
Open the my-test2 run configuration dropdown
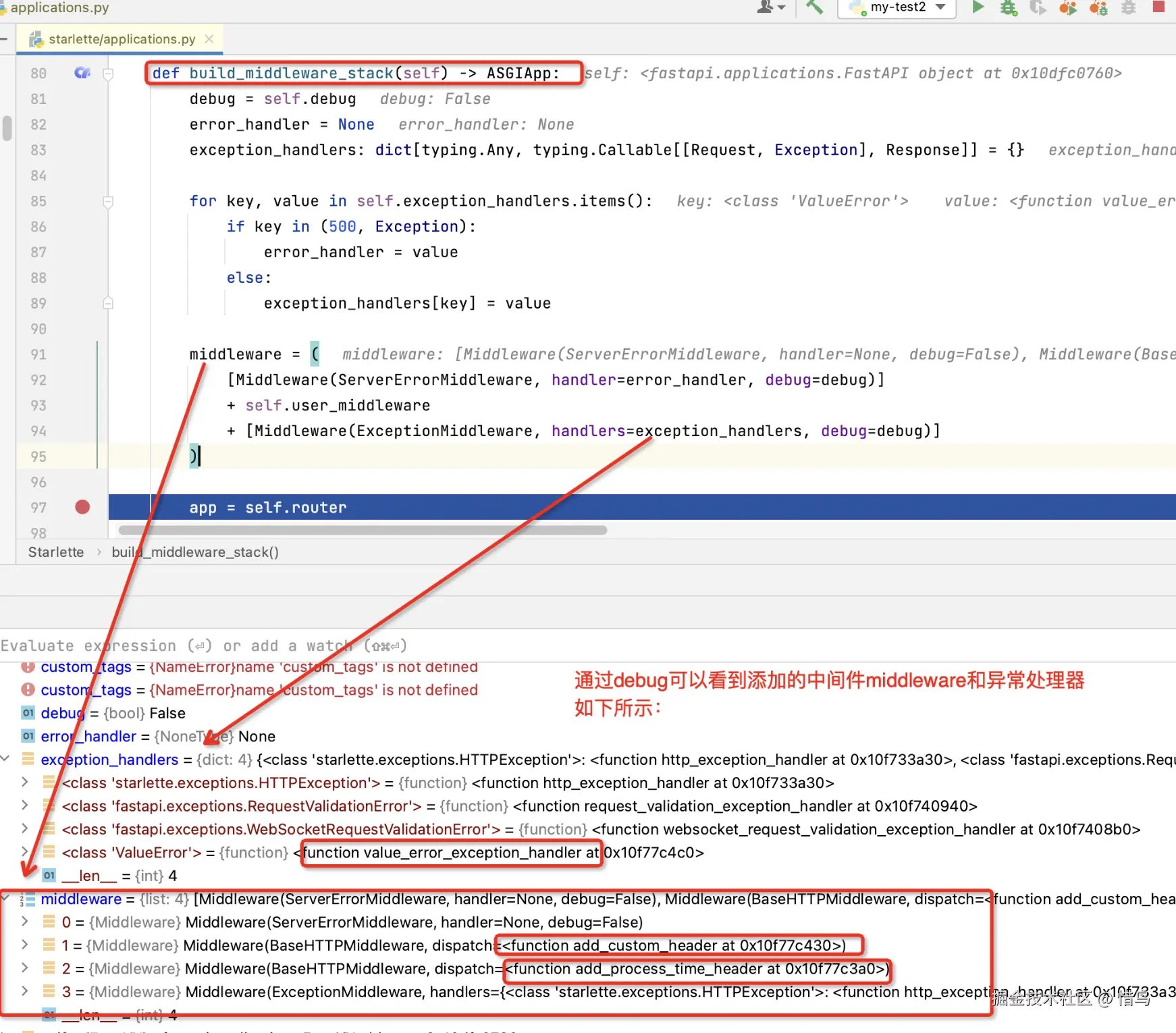[x=897, y=7]
